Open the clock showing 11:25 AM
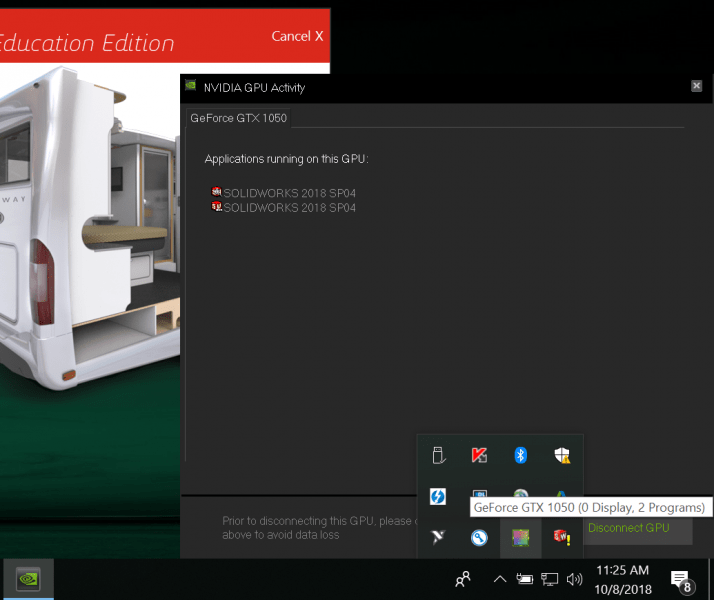 (622, 579)
